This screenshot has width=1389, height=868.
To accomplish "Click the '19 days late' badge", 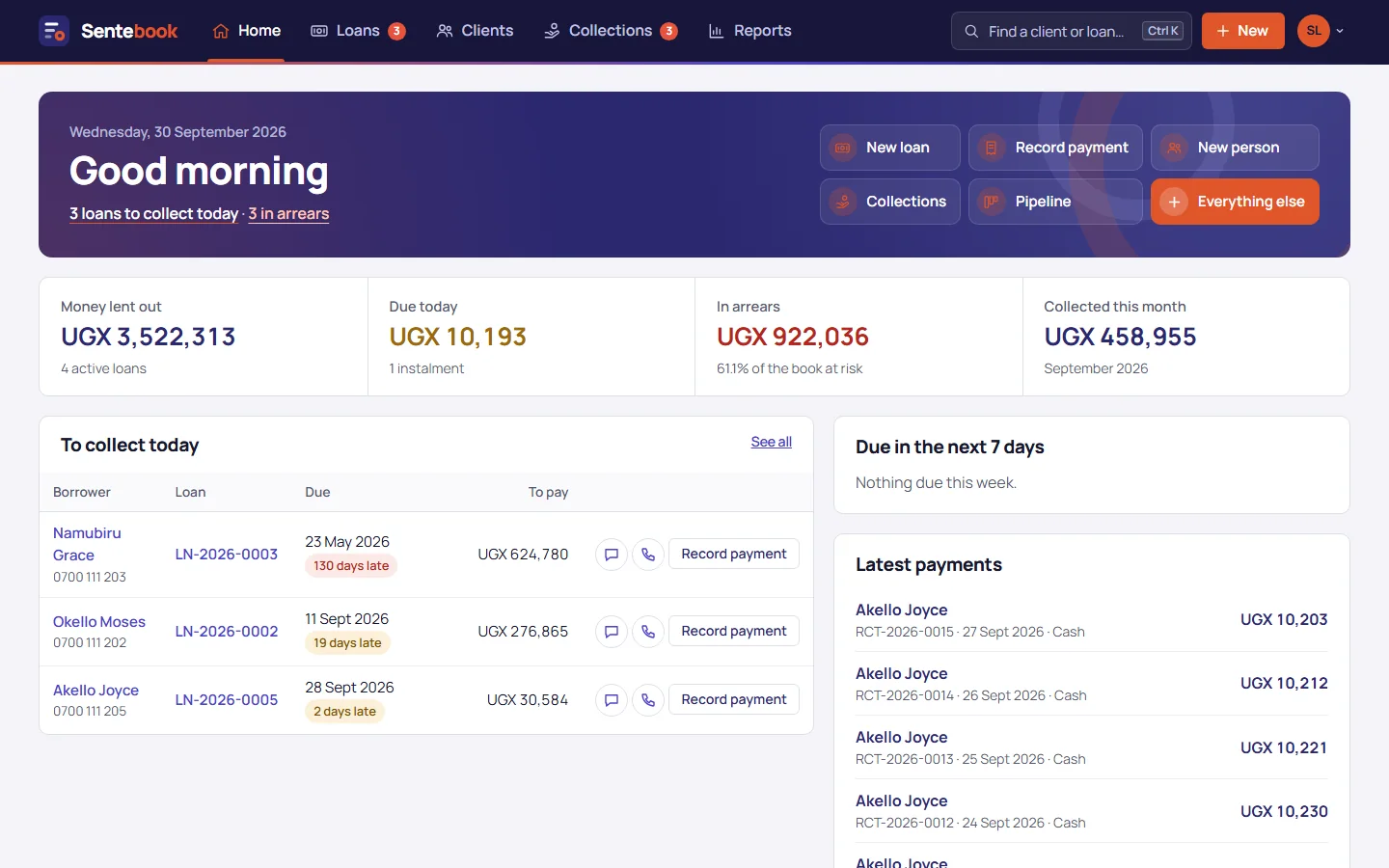I will pyautogui.click(x=347, y=643).
